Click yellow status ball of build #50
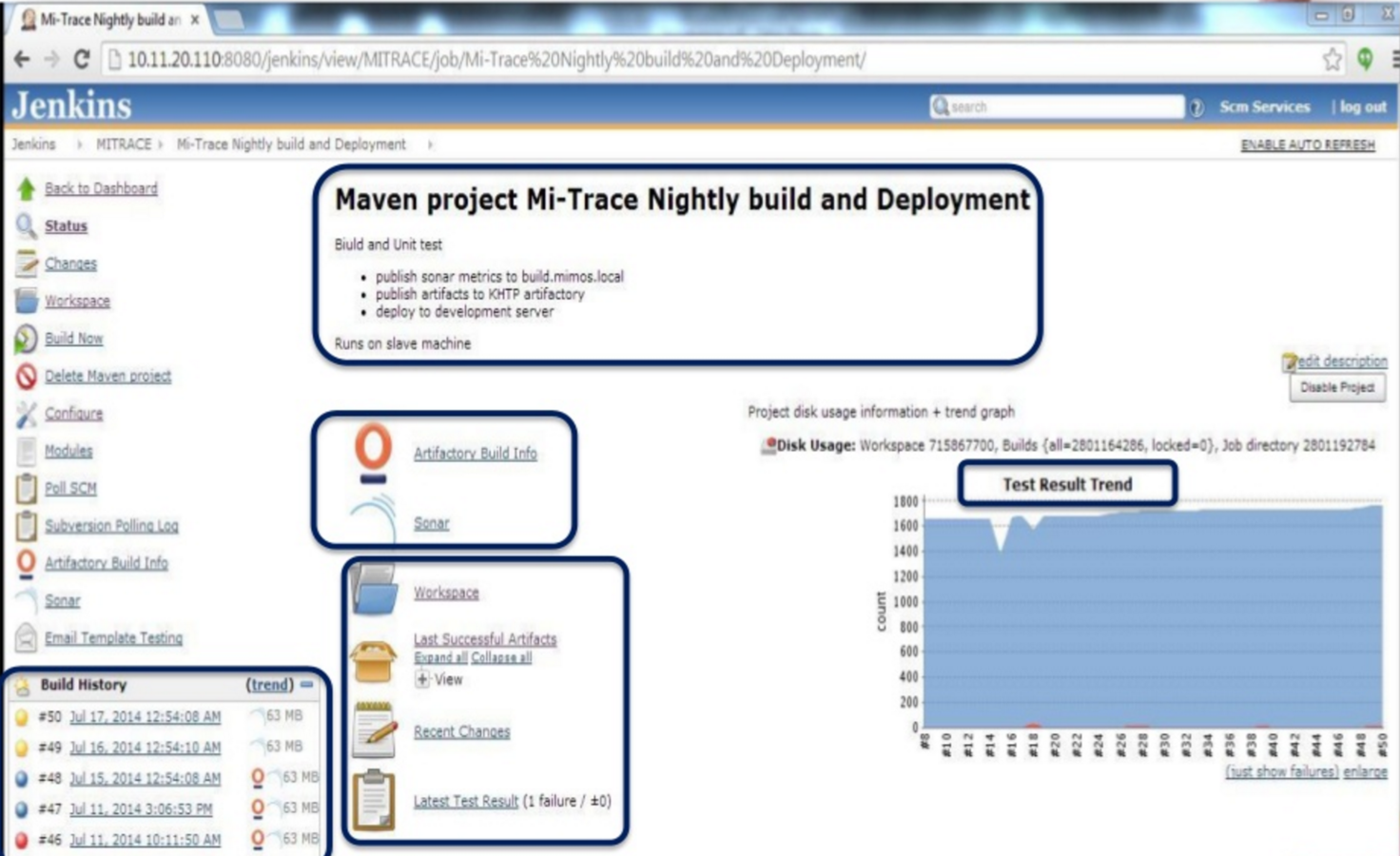 (x=22, y=717)
